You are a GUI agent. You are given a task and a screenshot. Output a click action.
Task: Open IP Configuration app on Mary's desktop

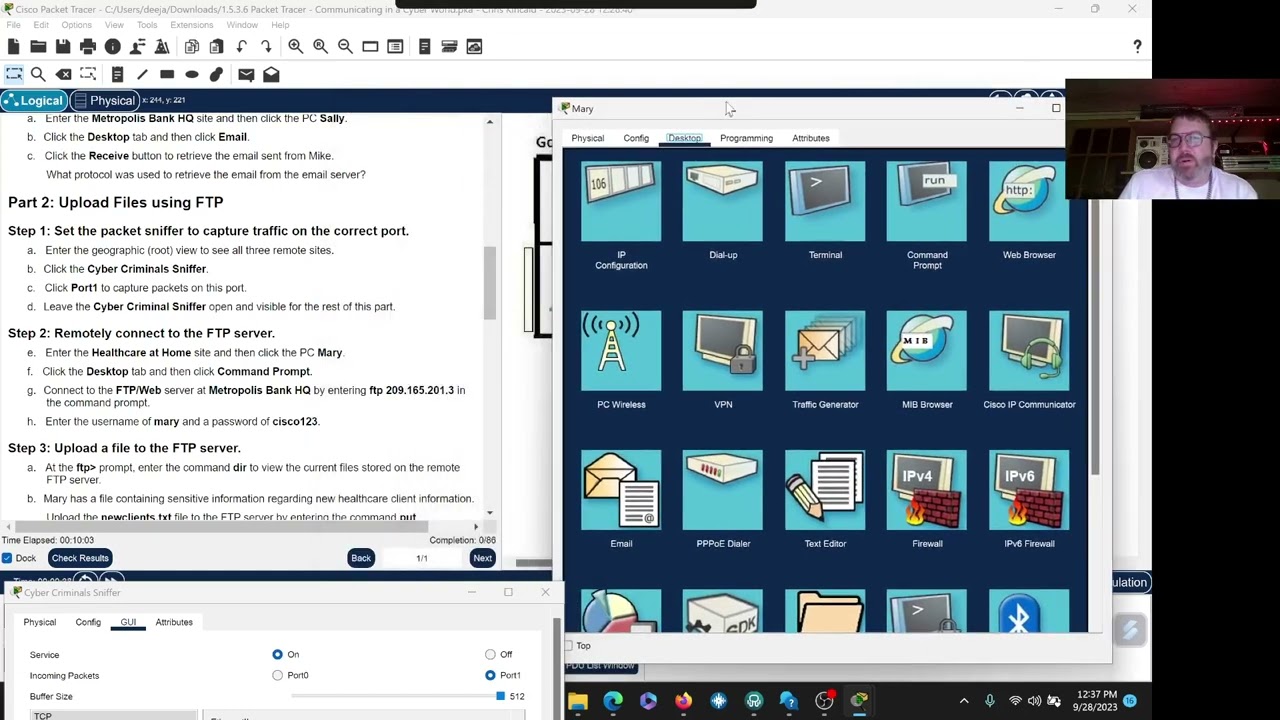pos(621,202)
